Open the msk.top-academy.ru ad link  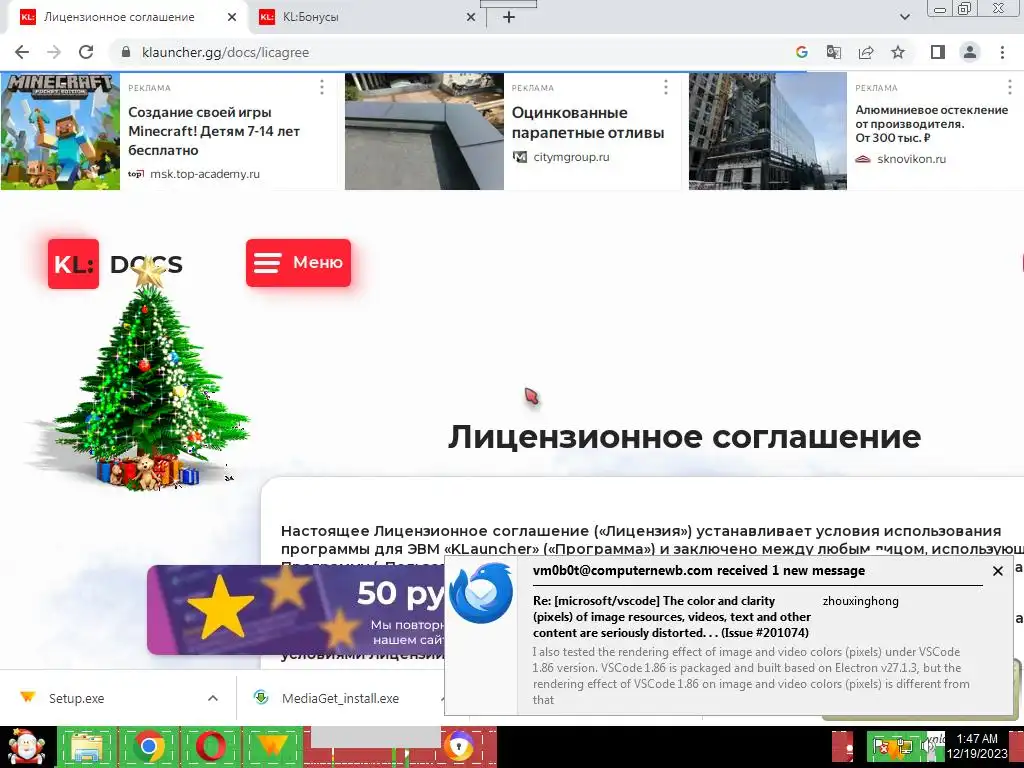point(204,174)
